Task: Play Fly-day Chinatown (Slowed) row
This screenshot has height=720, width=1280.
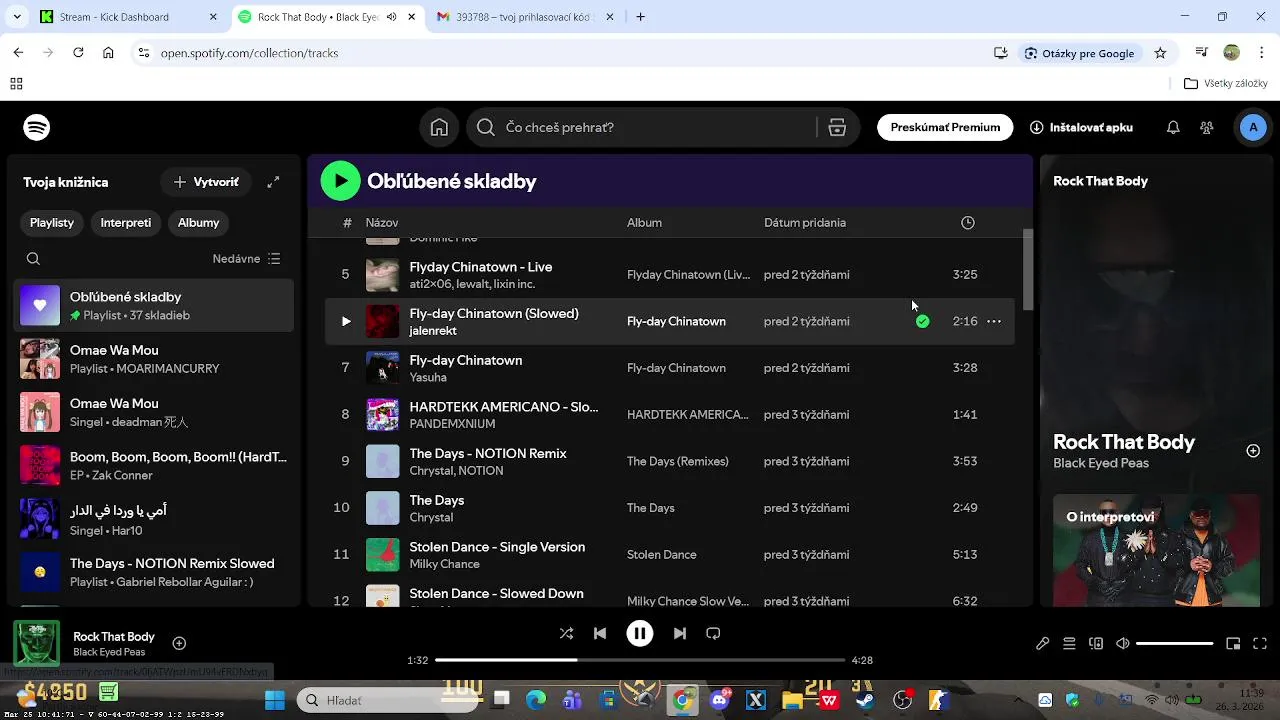Action: pyautogui.click(x=346, y=321)
